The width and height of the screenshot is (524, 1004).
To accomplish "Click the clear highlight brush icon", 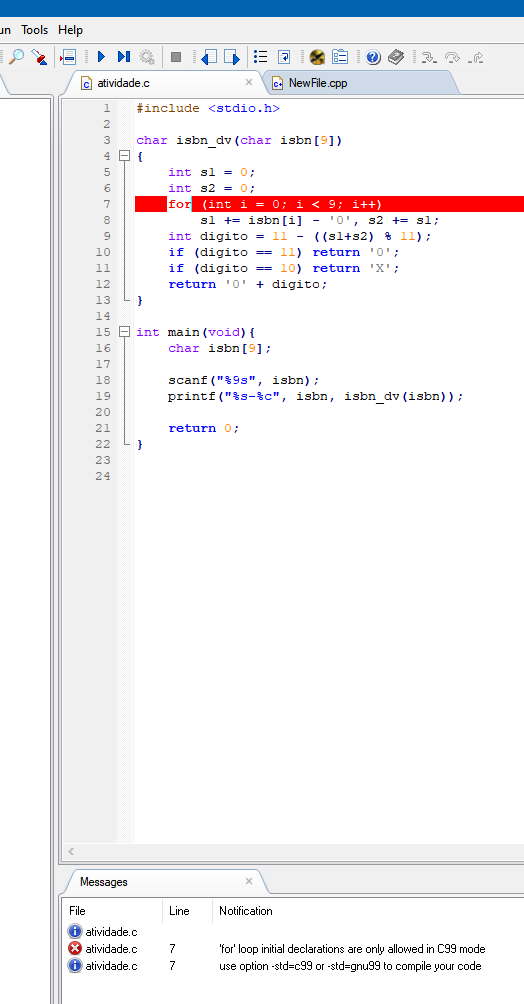I will coord(39,57).
